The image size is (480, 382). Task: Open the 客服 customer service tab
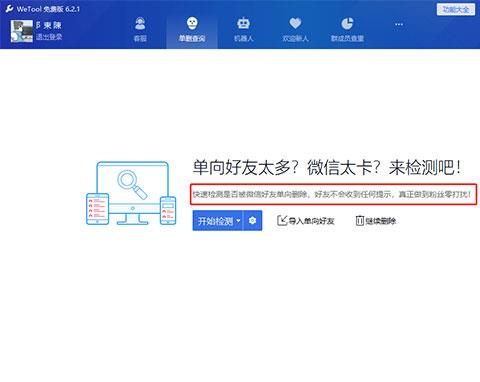click(140, 30)
